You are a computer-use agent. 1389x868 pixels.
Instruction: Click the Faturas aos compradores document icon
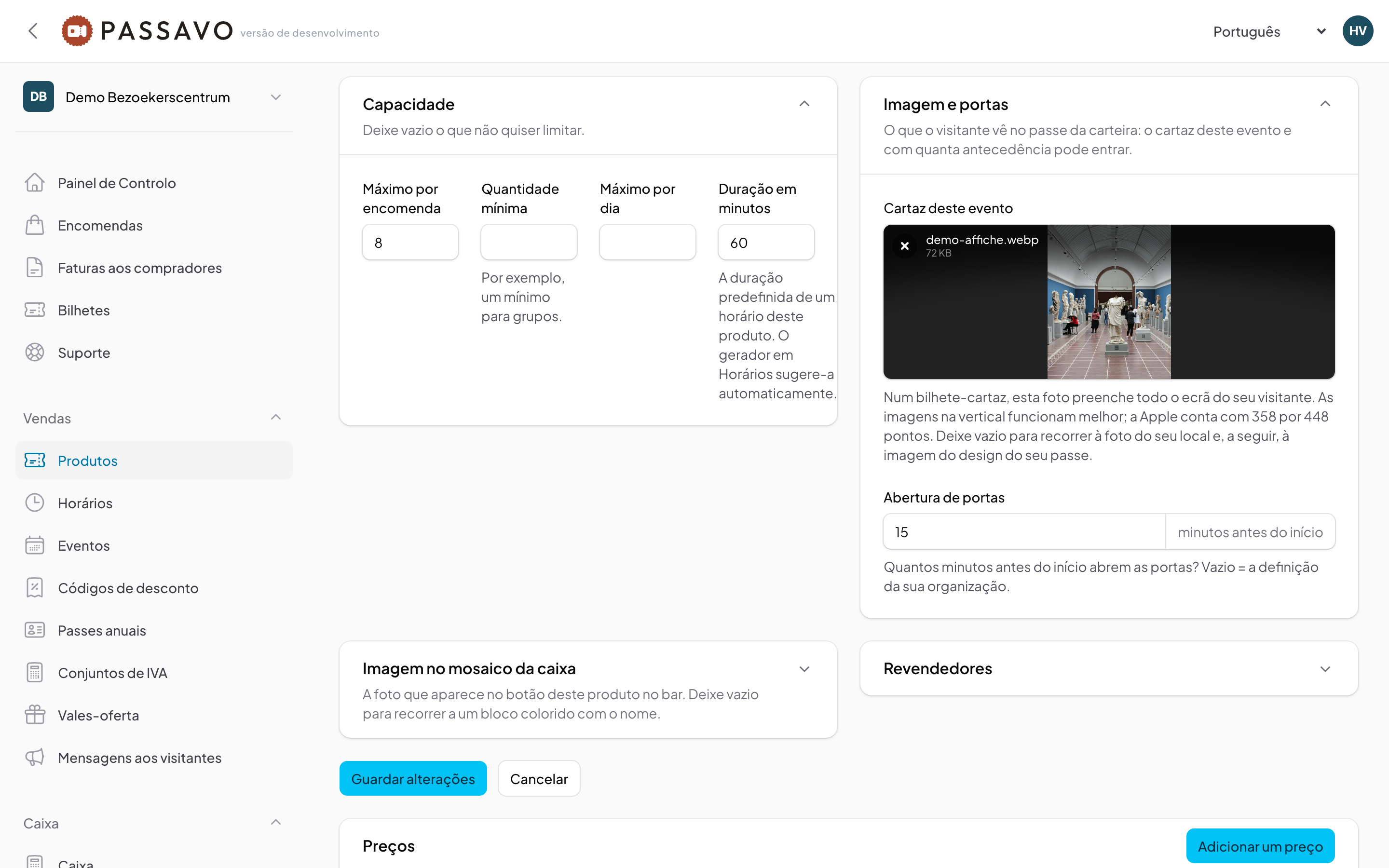[34, 268]
